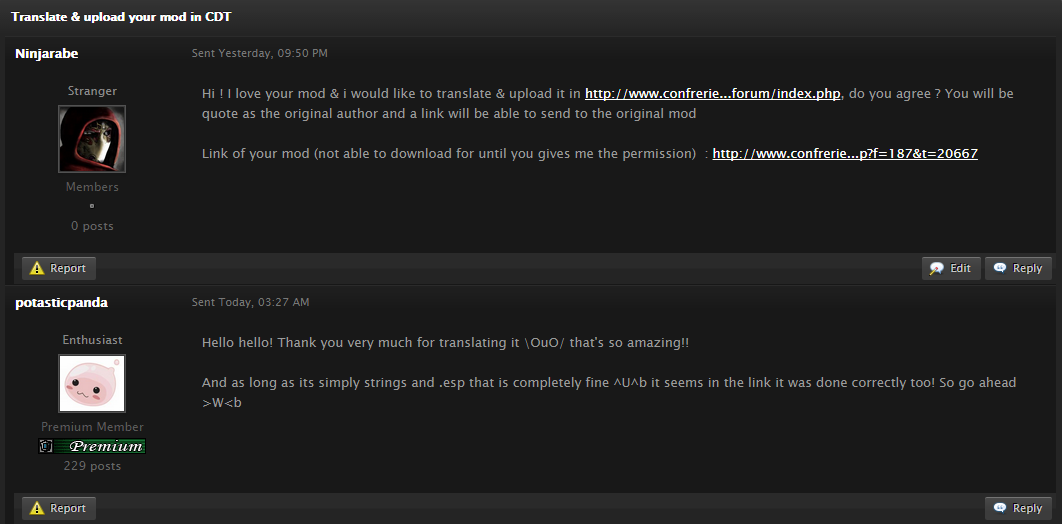The width and height of the screenshot is (1062, 524).
Task: Reply to potasticpanda's message
Action: 1018,508
